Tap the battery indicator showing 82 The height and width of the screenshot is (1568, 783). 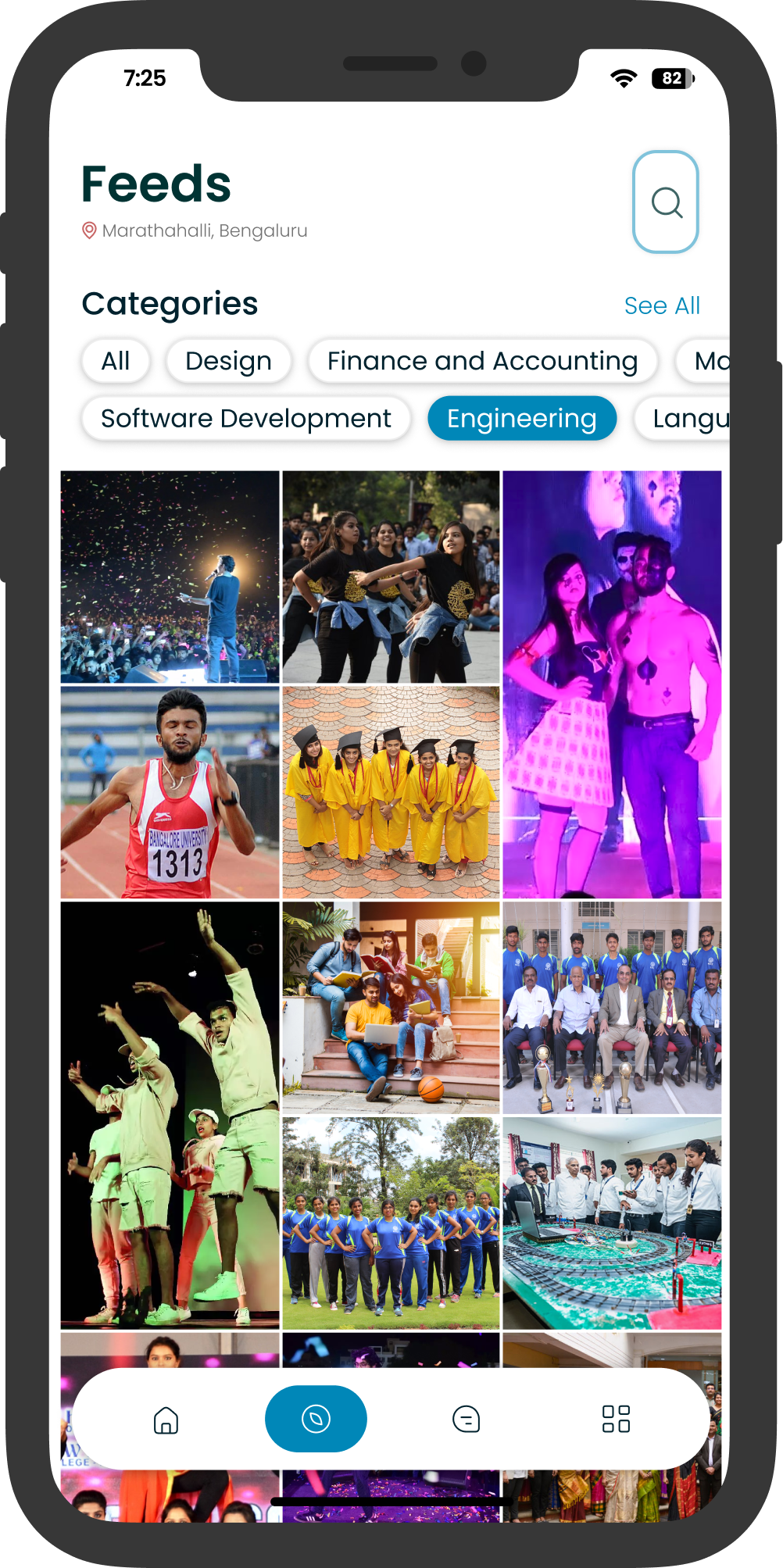coord(672,78)
